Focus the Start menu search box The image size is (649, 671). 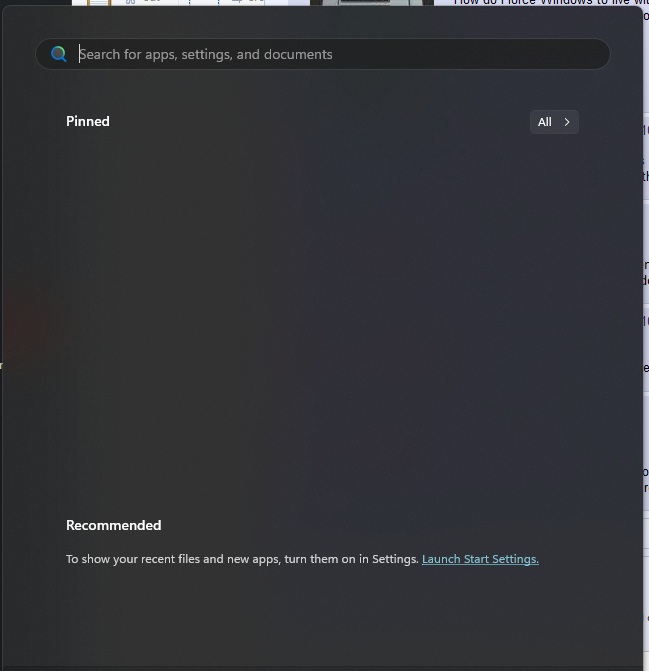(323, 54)
